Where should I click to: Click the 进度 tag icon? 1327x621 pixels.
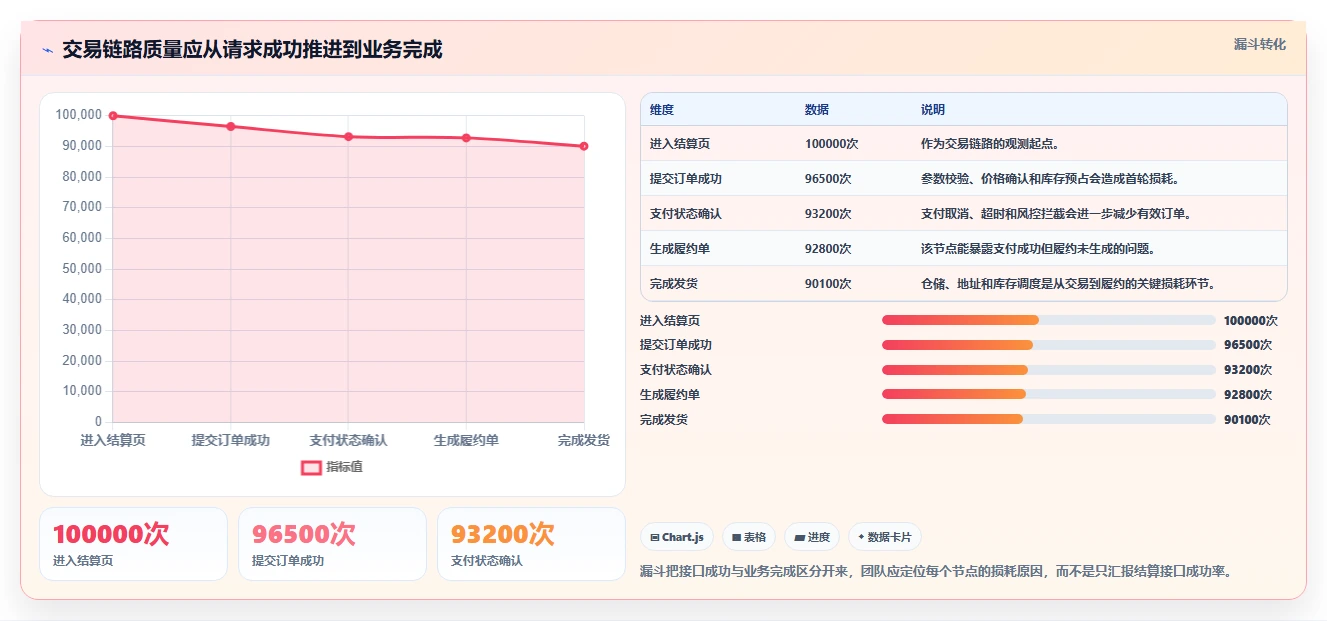799,538
